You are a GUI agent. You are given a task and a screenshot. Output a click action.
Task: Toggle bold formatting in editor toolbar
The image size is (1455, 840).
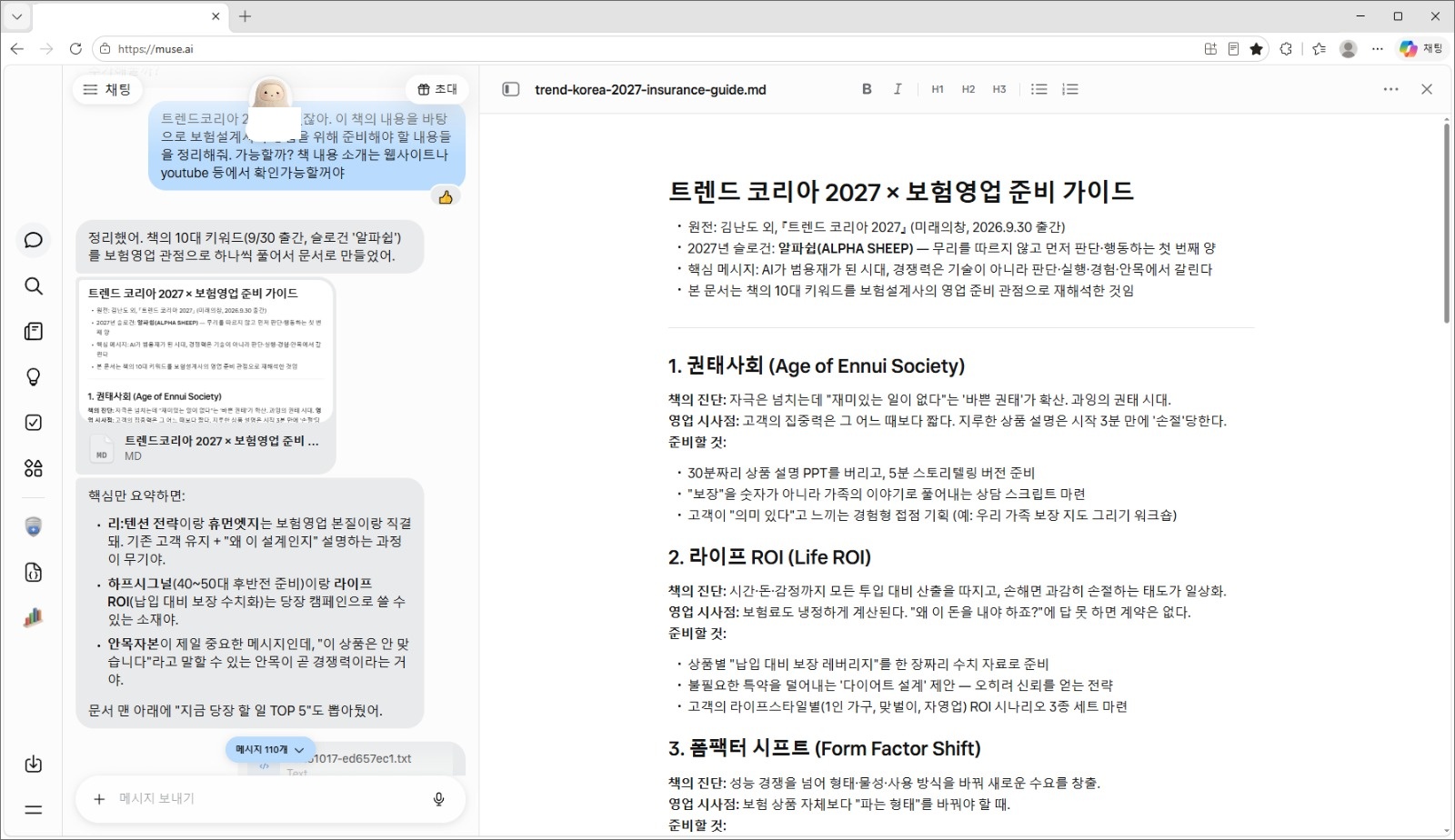click(x=867, y=89)
